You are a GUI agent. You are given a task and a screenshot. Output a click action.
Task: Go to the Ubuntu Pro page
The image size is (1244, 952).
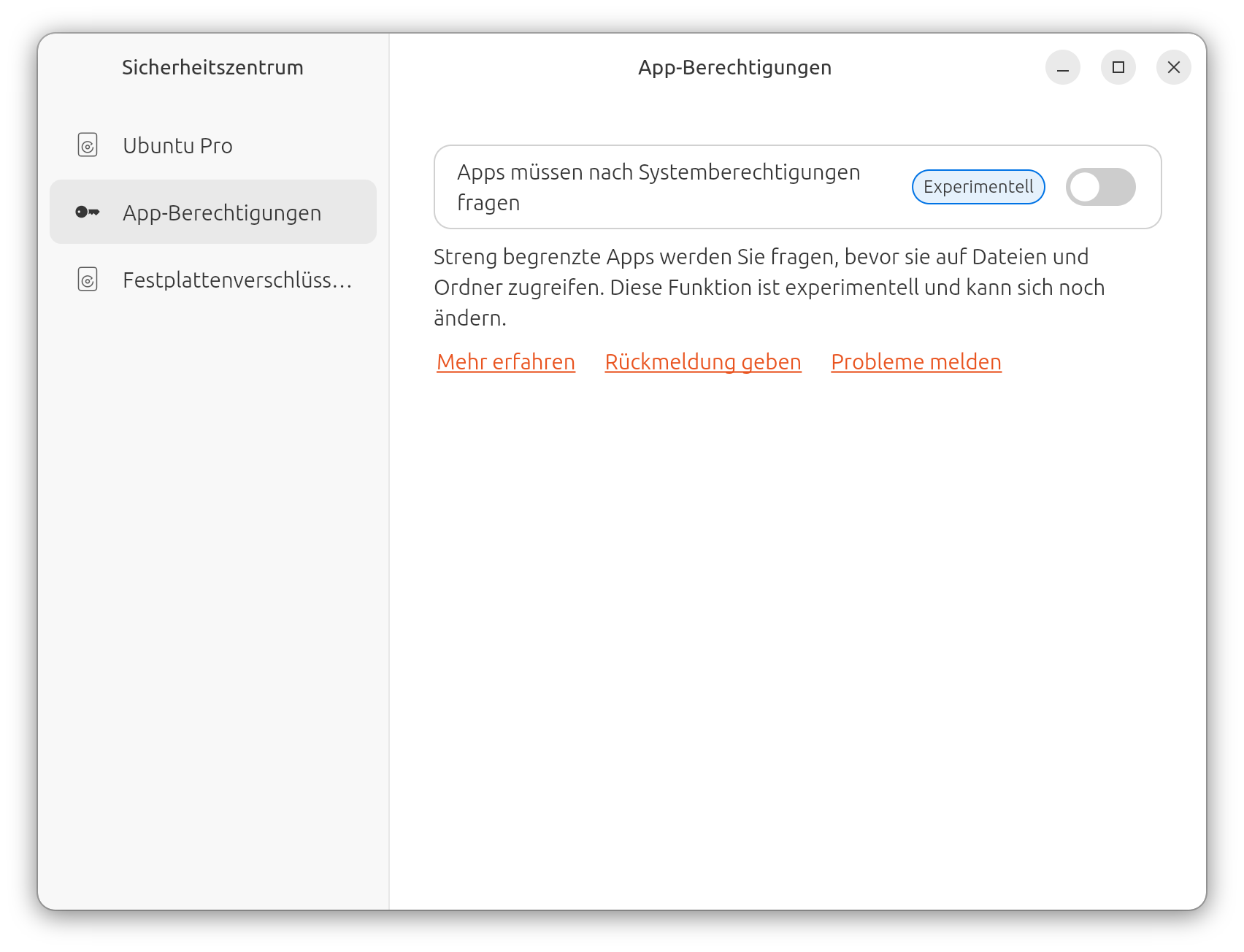point(177,146)
